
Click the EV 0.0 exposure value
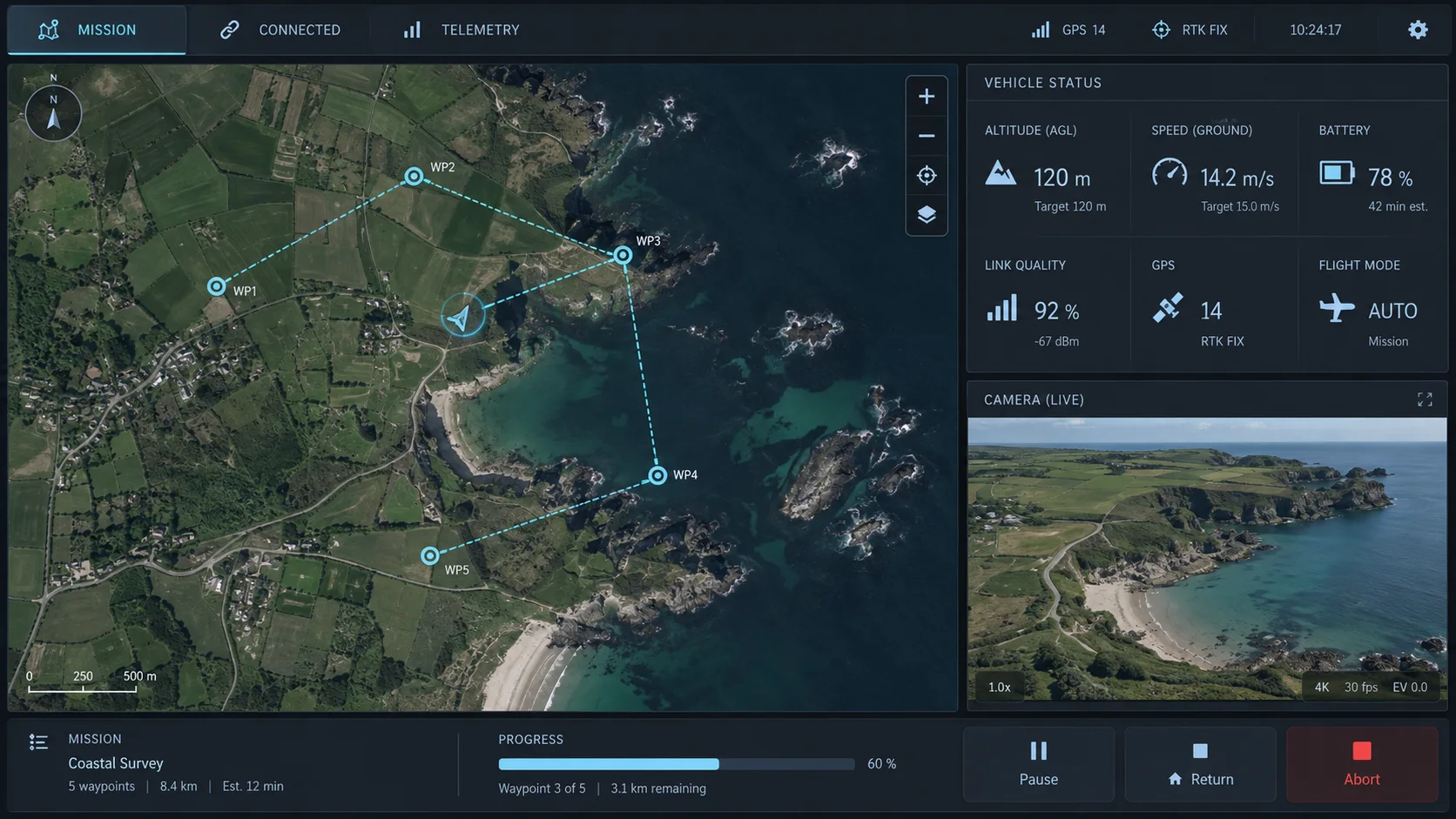point(1410,687)
